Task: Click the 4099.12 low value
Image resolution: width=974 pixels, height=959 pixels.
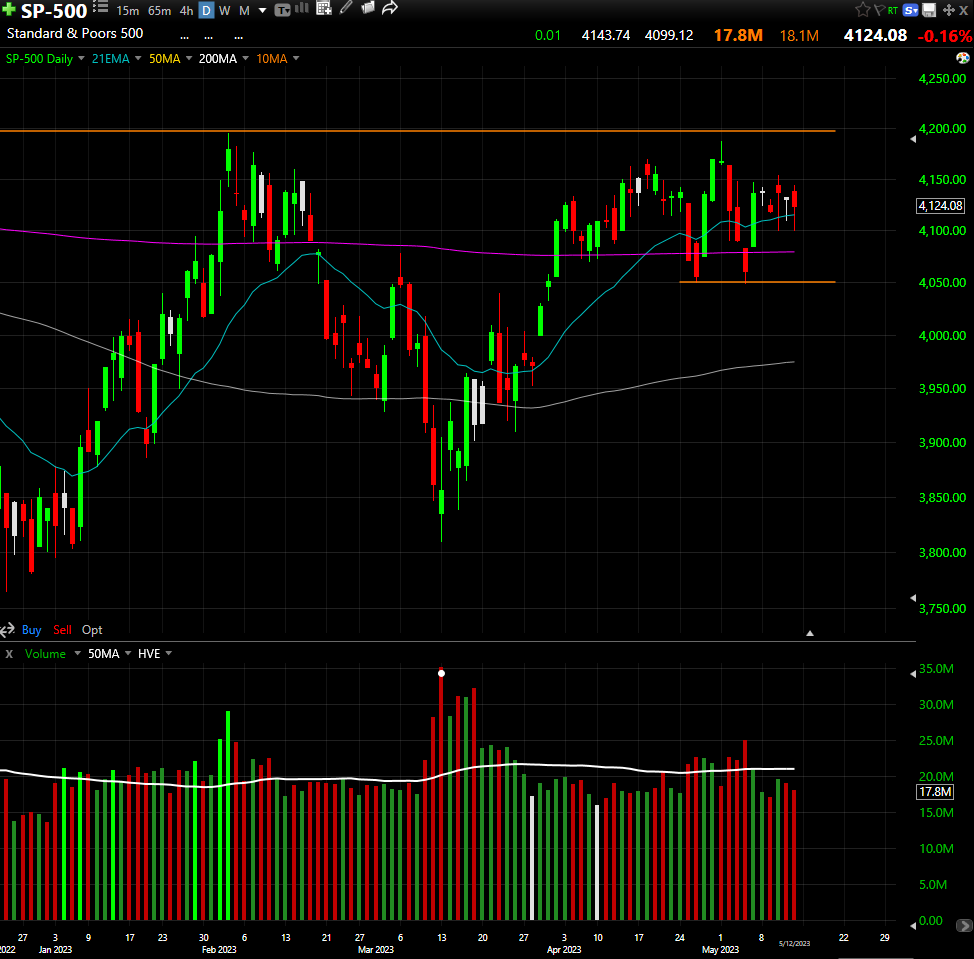Action: coord(669,35)
